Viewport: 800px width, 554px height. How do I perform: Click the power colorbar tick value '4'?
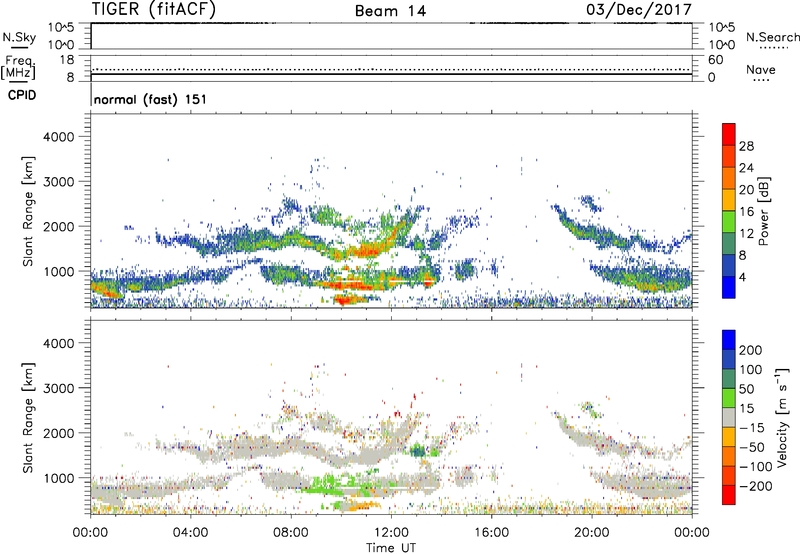[x=743, y=277]
